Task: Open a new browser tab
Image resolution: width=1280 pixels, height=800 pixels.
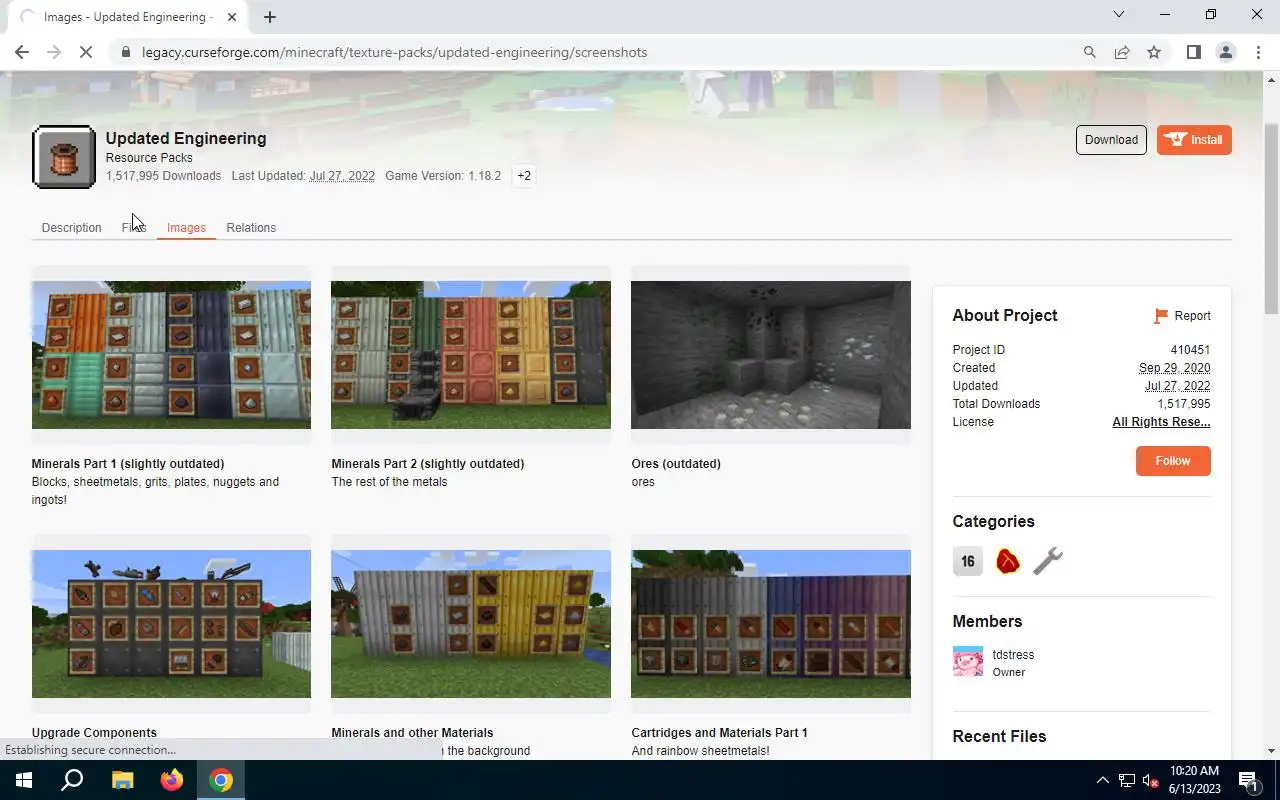Action: point(270,17)
